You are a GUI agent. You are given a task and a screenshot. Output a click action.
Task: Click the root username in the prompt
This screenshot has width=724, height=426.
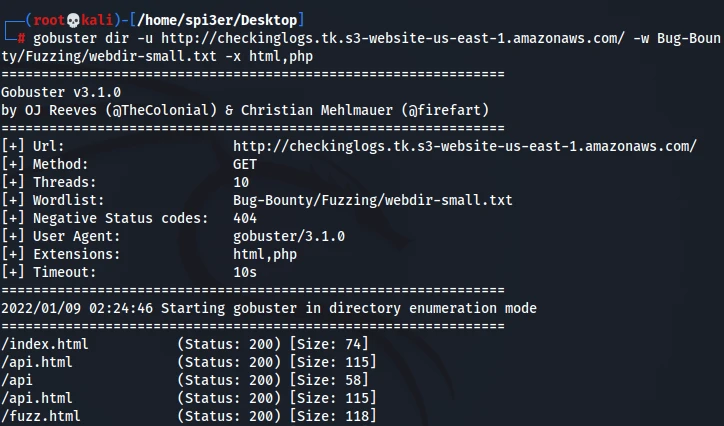point(49,20)
